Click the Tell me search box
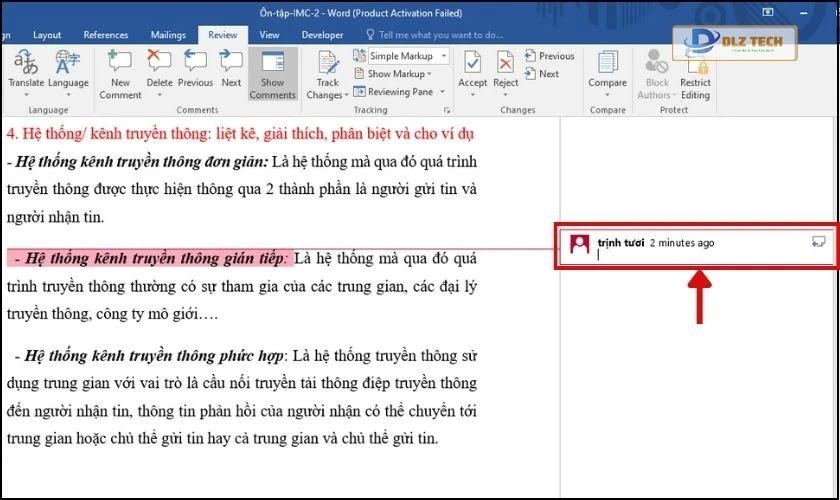This screenshot has width=840, height=500. [x=440, y=35]
